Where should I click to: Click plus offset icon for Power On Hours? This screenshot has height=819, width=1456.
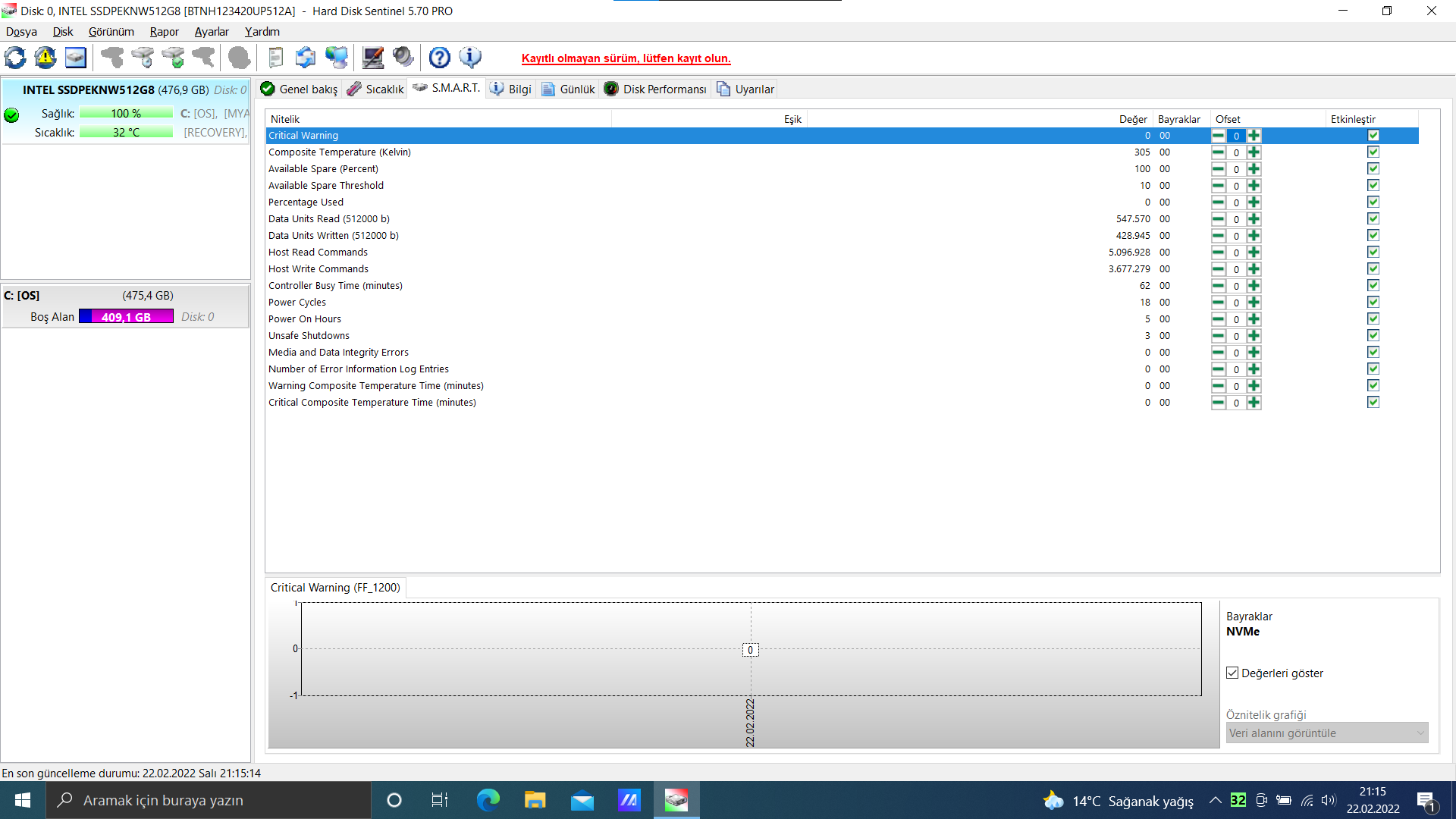point(1254,319)
